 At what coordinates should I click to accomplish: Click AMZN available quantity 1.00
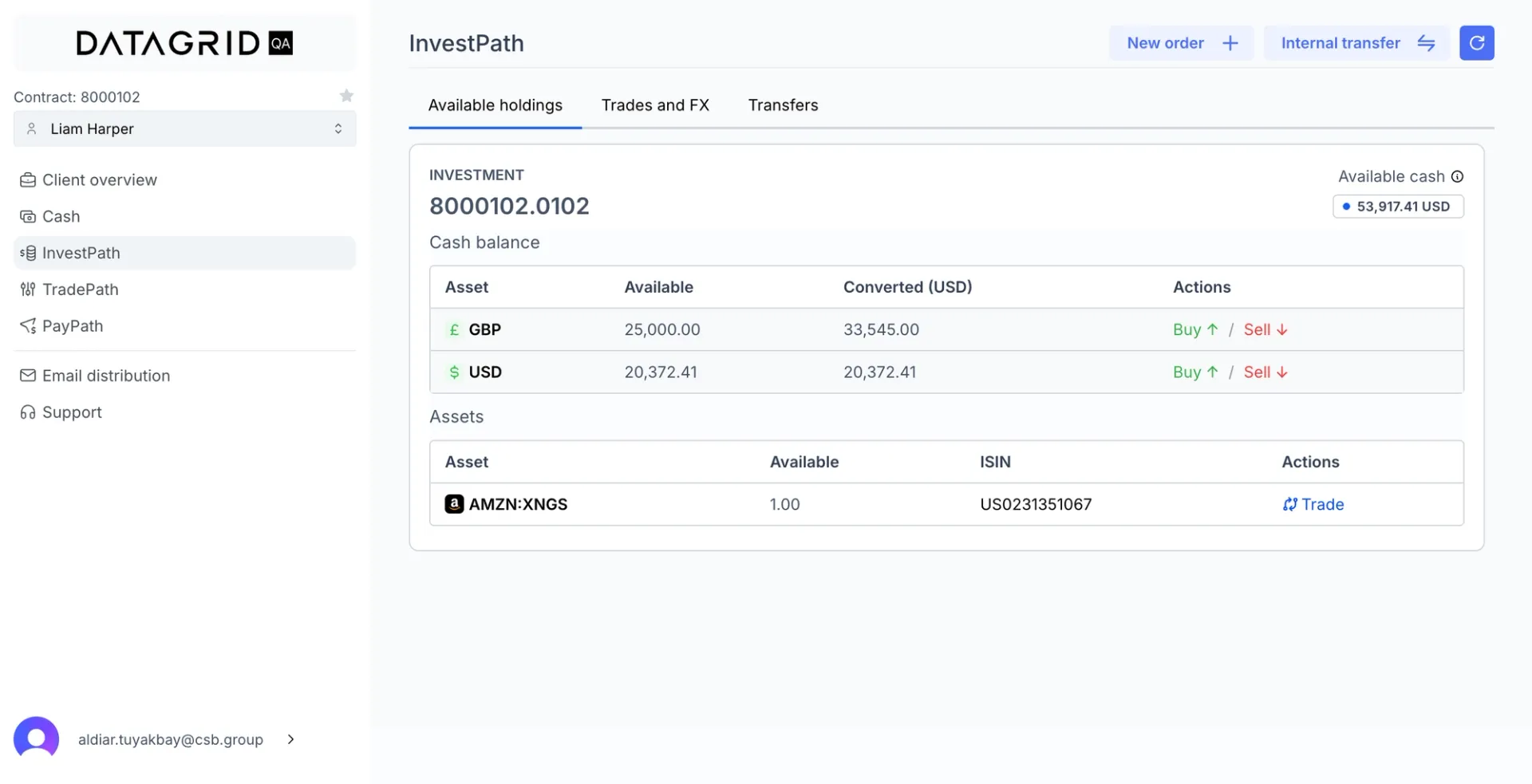click(784, 504)
